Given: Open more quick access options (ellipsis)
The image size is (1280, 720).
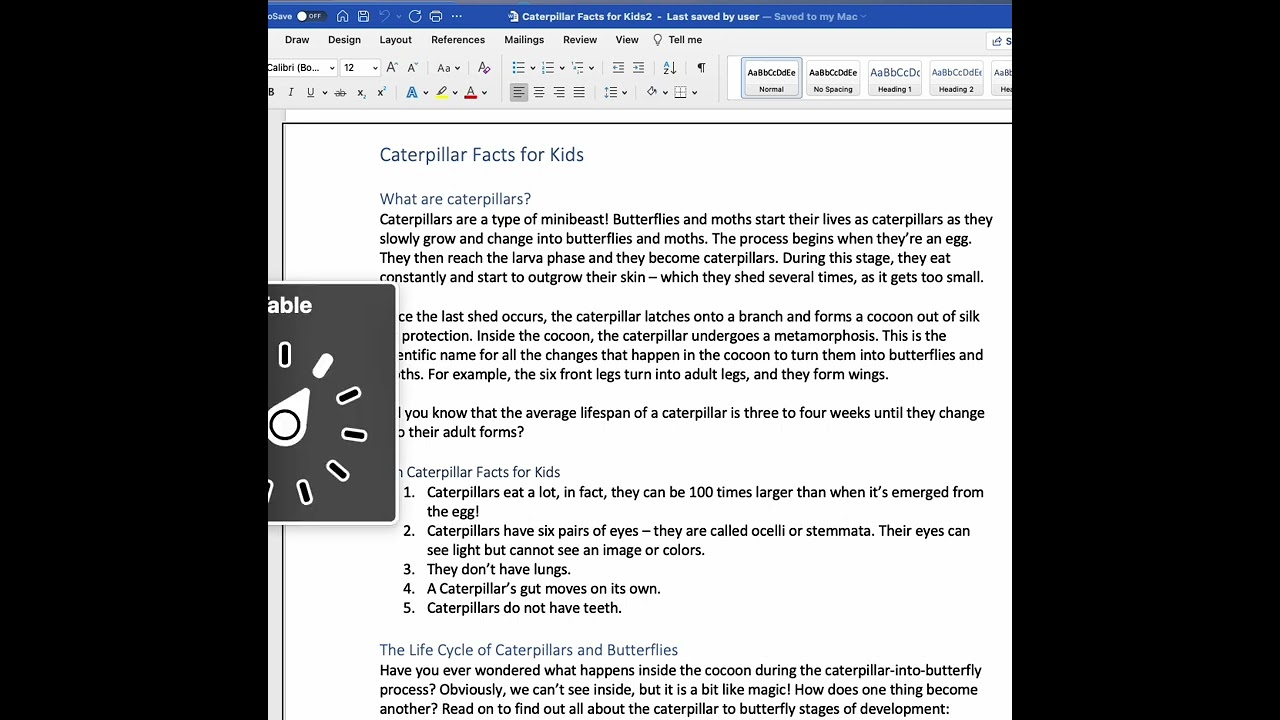Looking at the screenshot, I should (457, 16).
